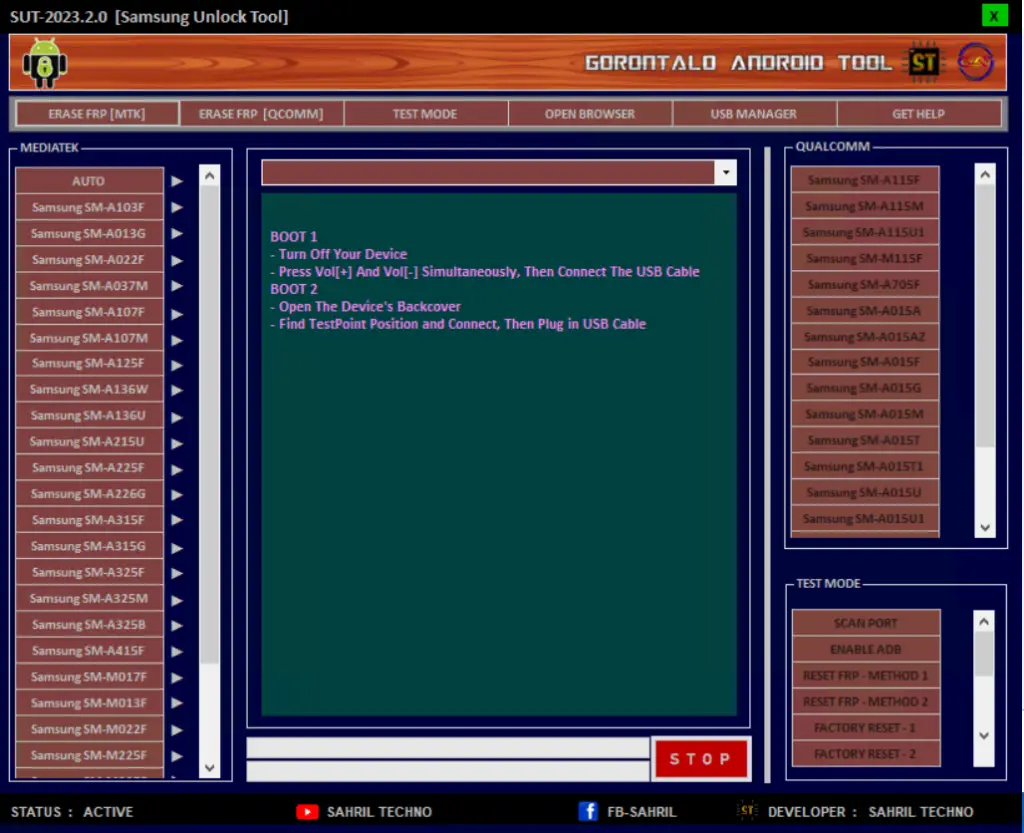Viewport: 1024px width, 833px height.
Task: Click the arrow beside Samsung SM-A226G
Action: (177, 494)
